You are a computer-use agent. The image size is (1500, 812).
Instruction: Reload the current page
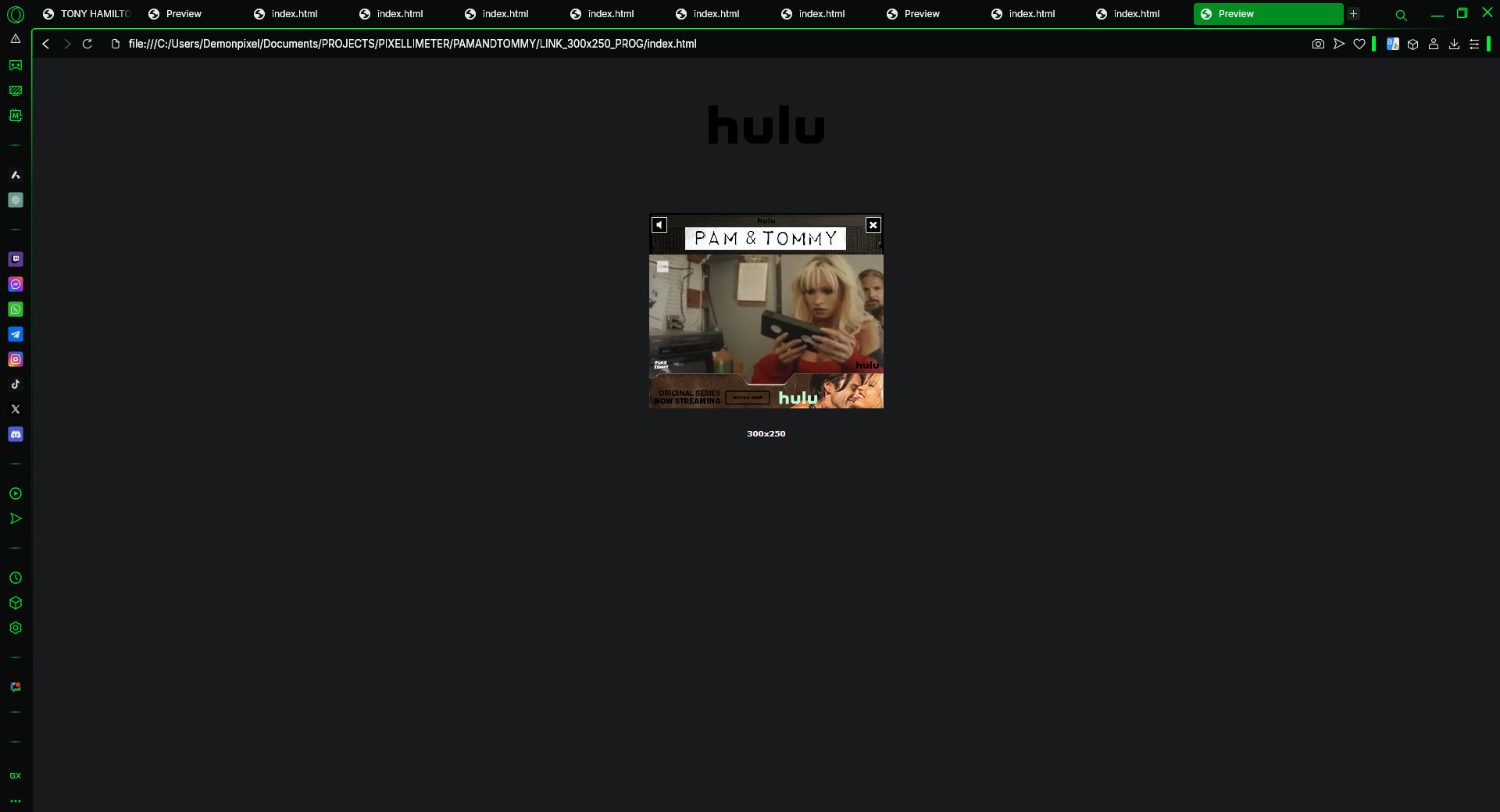tap(87, 45)
